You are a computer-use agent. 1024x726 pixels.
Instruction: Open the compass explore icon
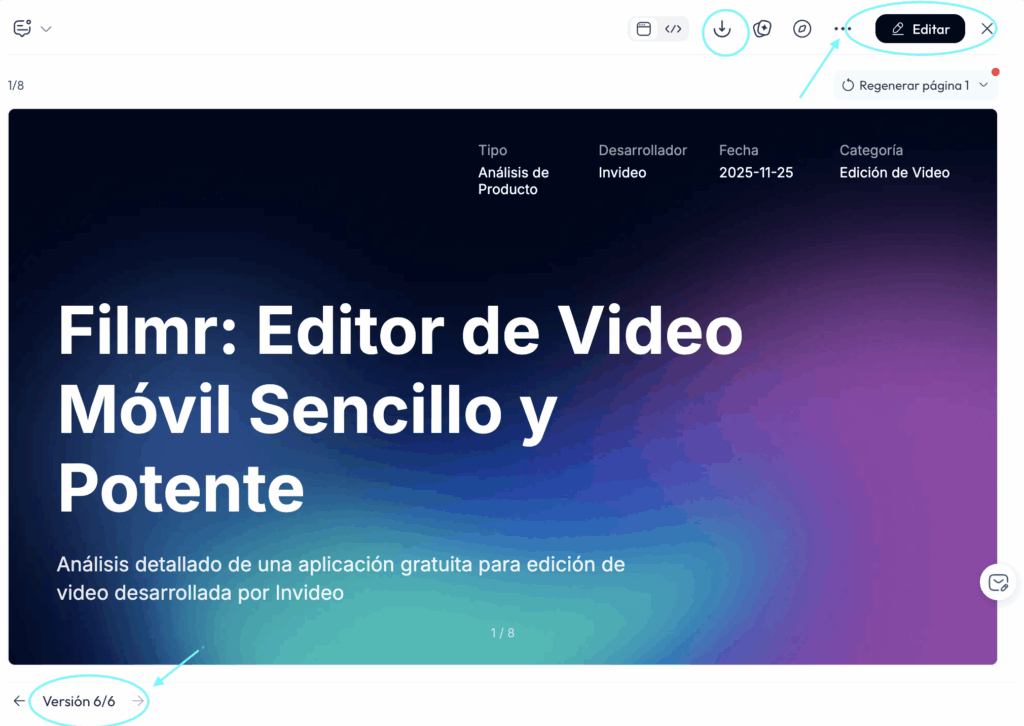(802, 29)
